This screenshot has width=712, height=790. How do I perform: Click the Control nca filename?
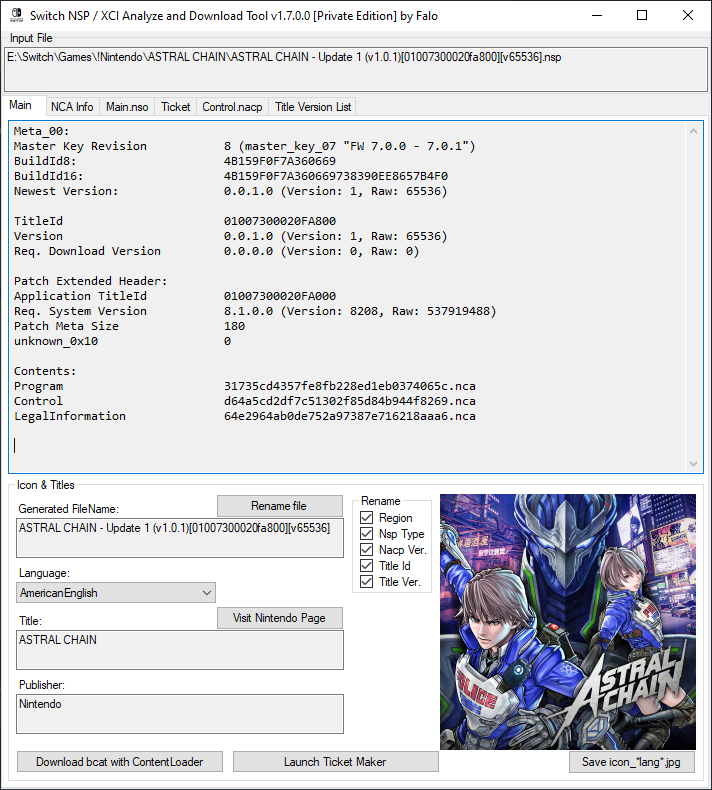click(x=350, y=402)
